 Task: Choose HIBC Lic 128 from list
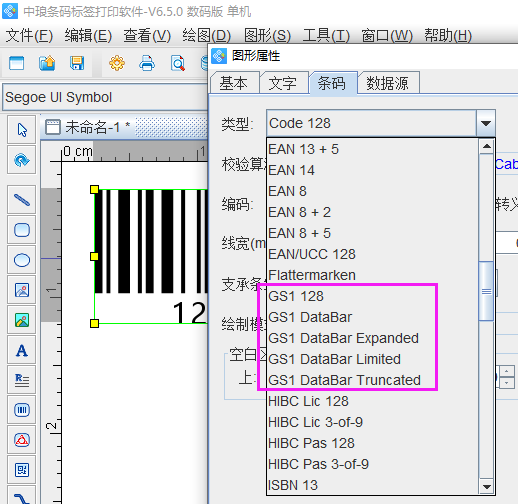(373, 401)
